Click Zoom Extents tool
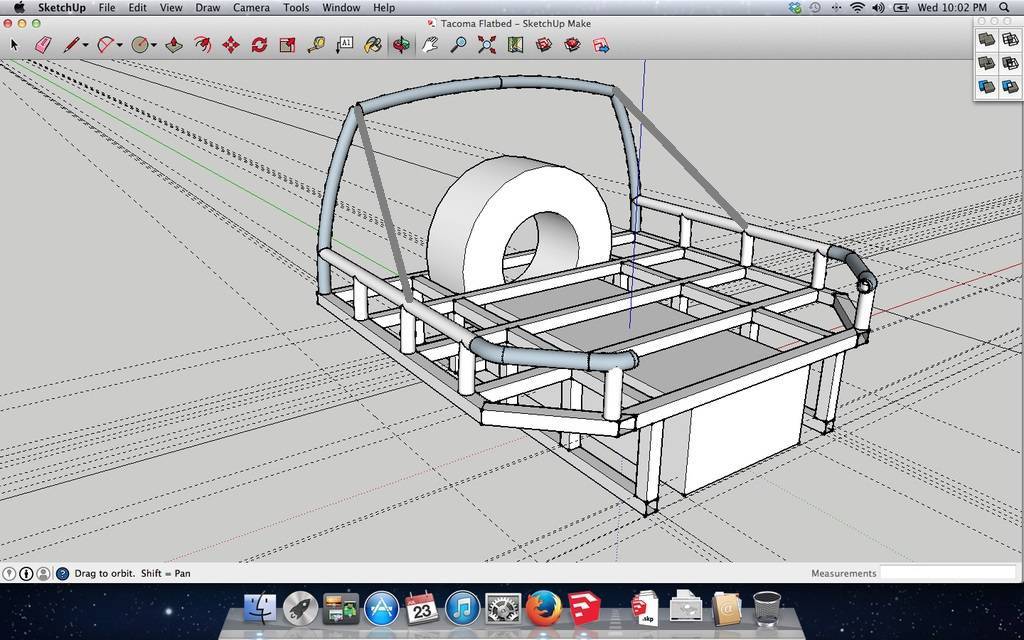 (487, 45)
